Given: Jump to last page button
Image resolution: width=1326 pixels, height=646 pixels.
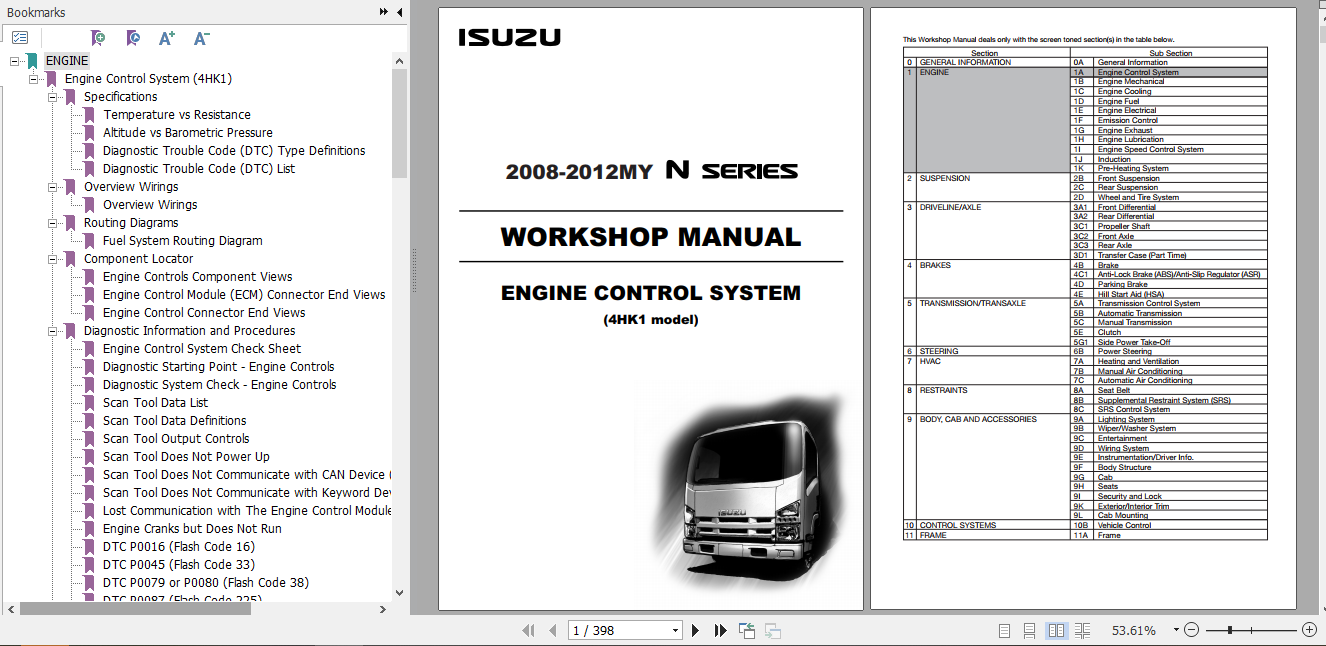Looking at the screenshot, I should (720, 630).
